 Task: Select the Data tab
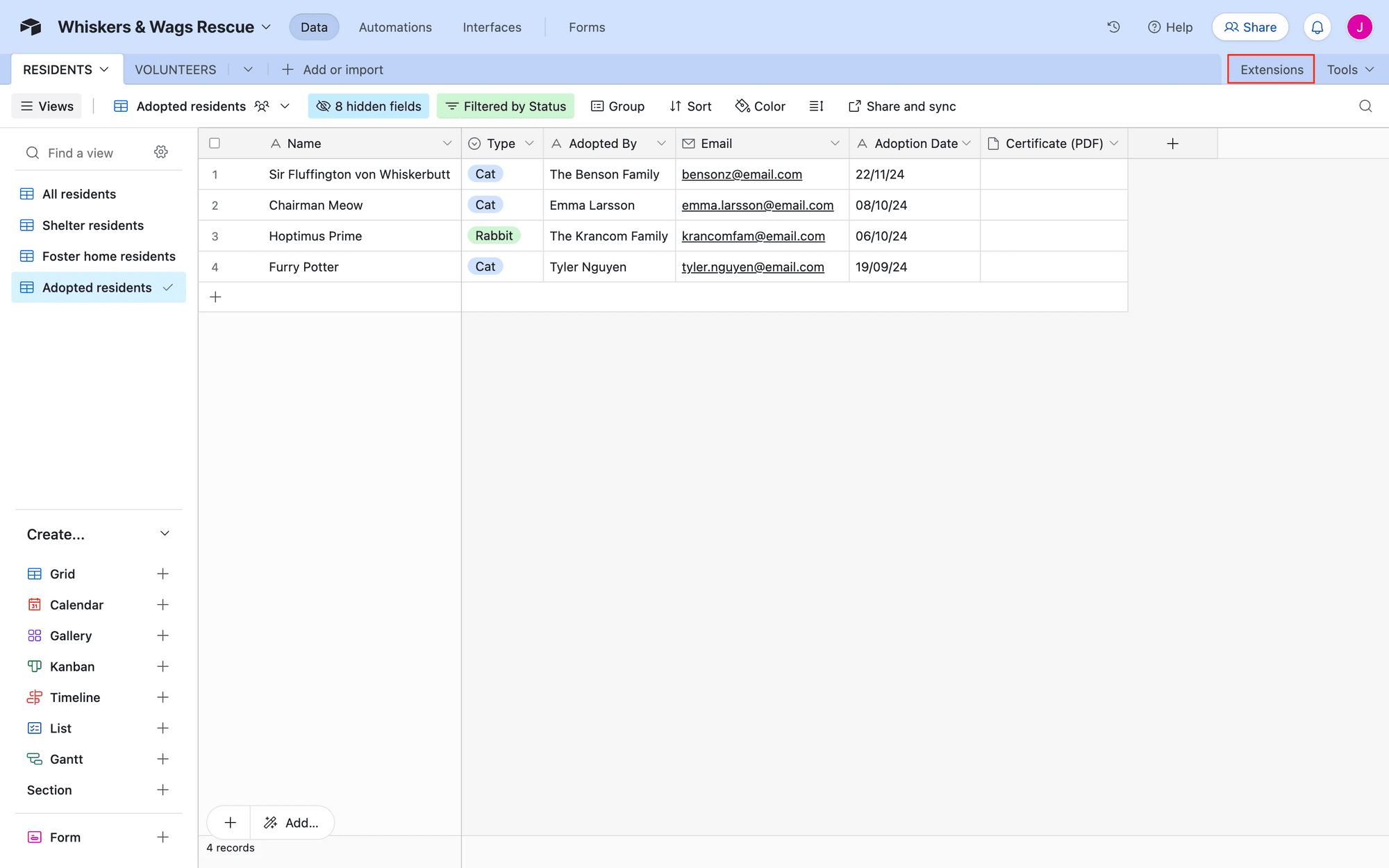[x=314, y=27]
